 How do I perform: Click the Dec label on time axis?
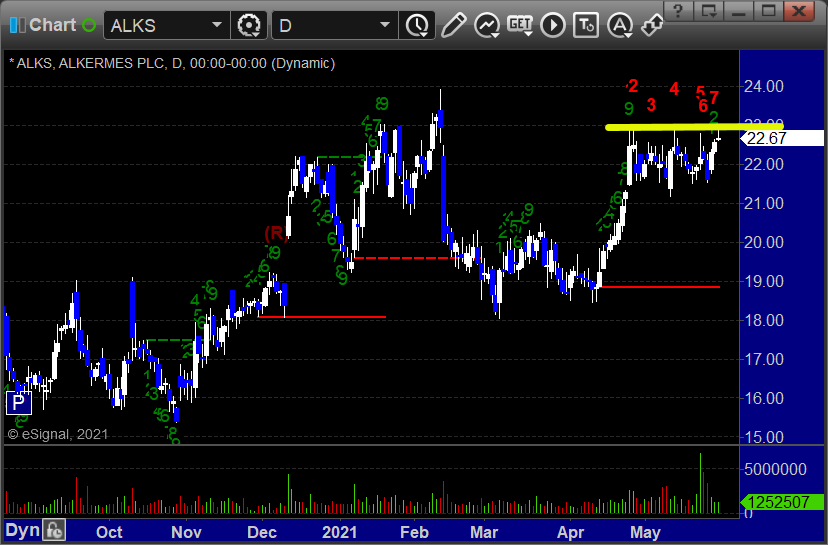click(x=262, y=532)
